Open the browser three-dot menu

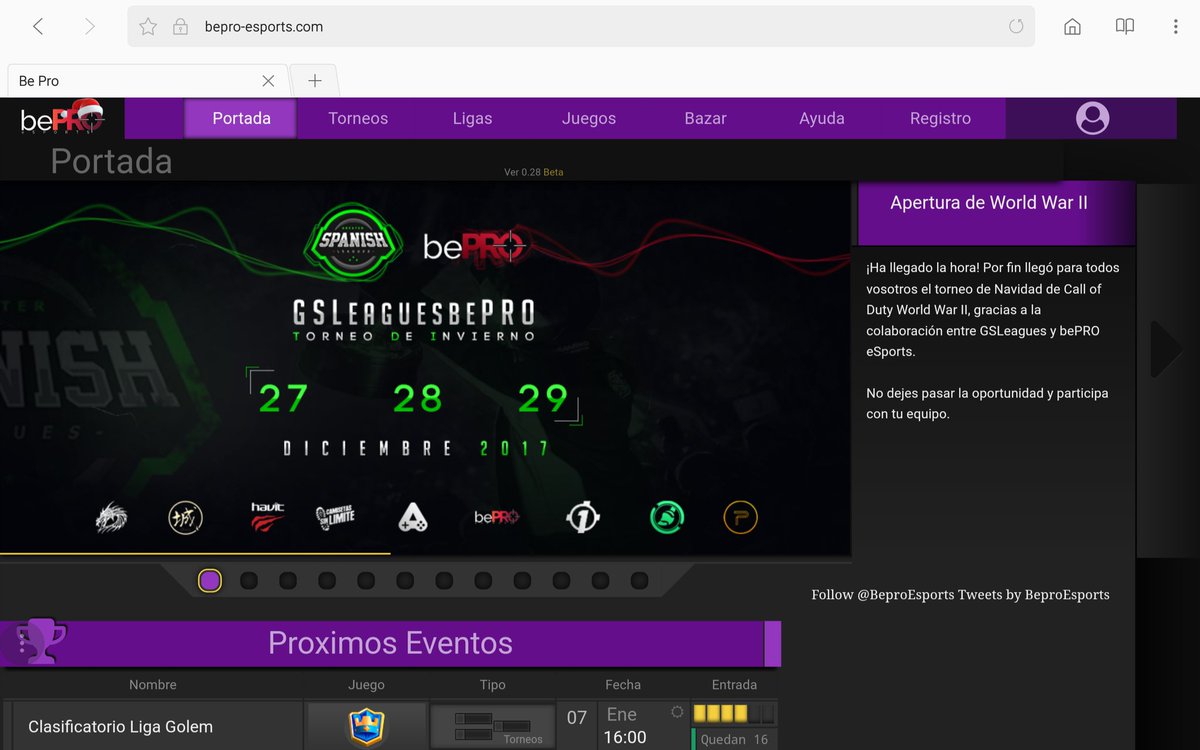(1175, 27)
